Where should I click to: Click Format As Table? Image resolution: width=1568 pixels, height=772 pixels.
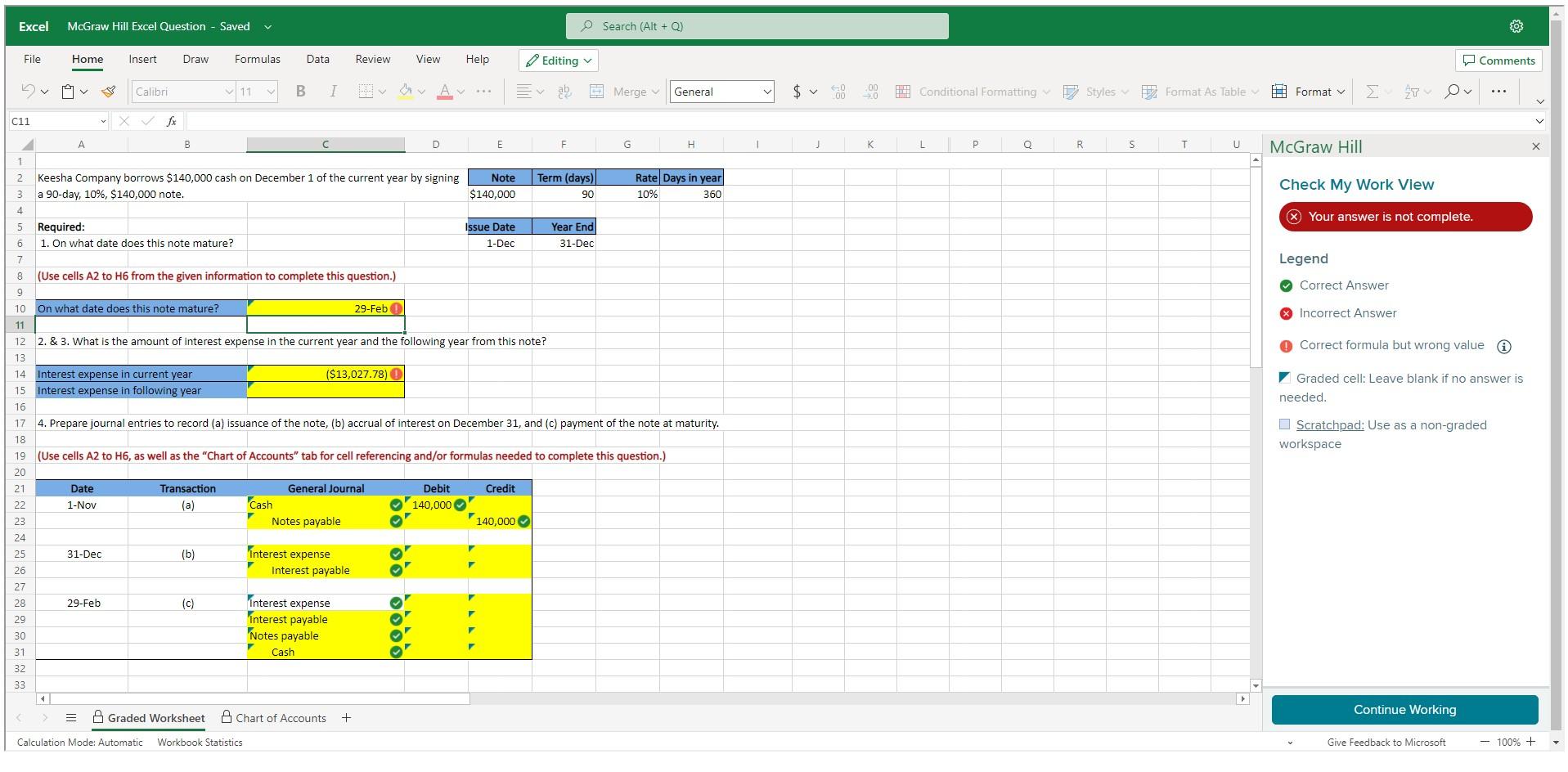pyautogui.click(x=1200, y=92)
